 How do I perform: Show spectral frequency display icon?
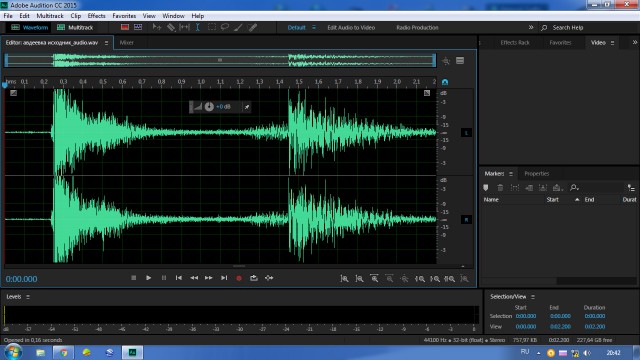click(125, 27)
